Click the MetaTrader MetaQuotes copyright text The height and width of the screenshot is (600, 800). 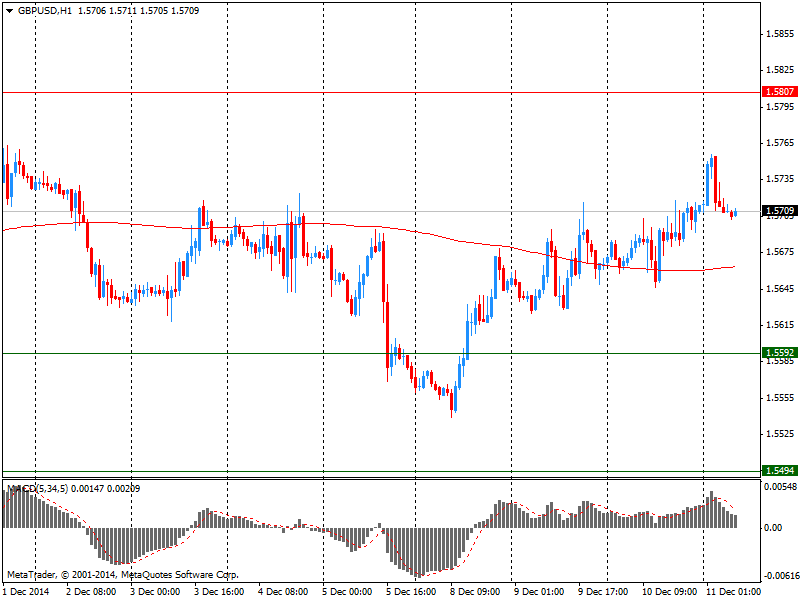122,575
